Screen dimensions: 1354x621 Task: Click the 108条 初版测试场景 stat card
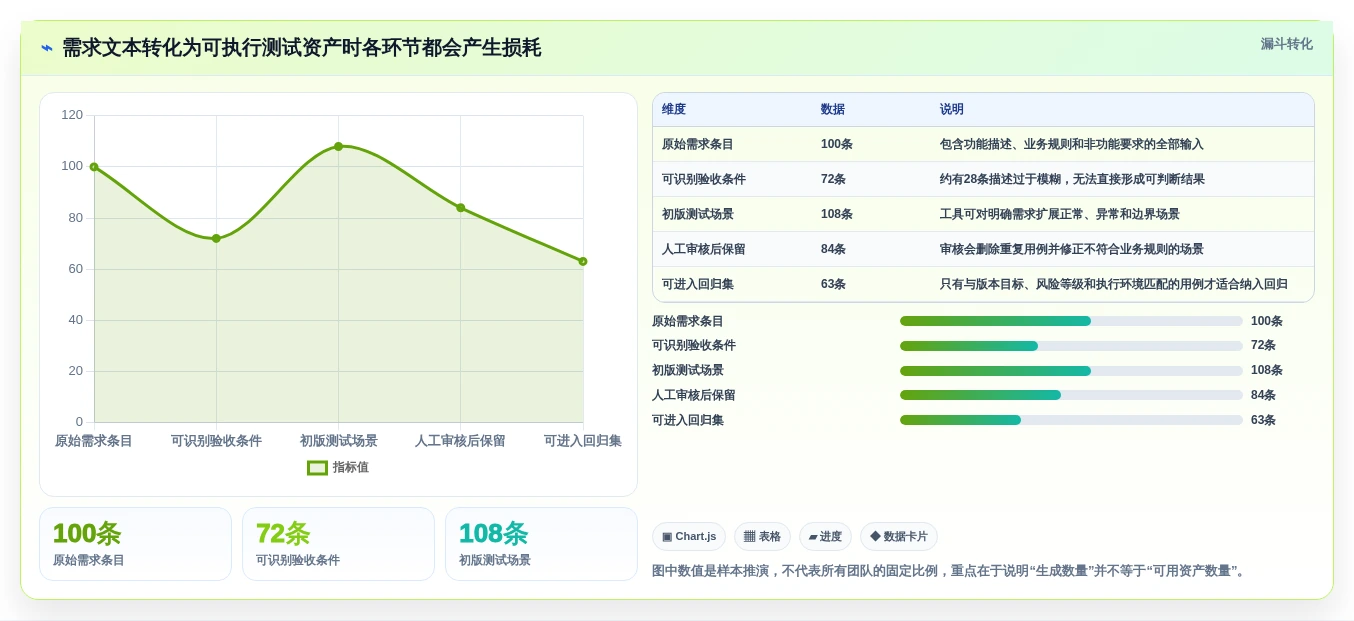pyautogui.click(x=541, y=544)
